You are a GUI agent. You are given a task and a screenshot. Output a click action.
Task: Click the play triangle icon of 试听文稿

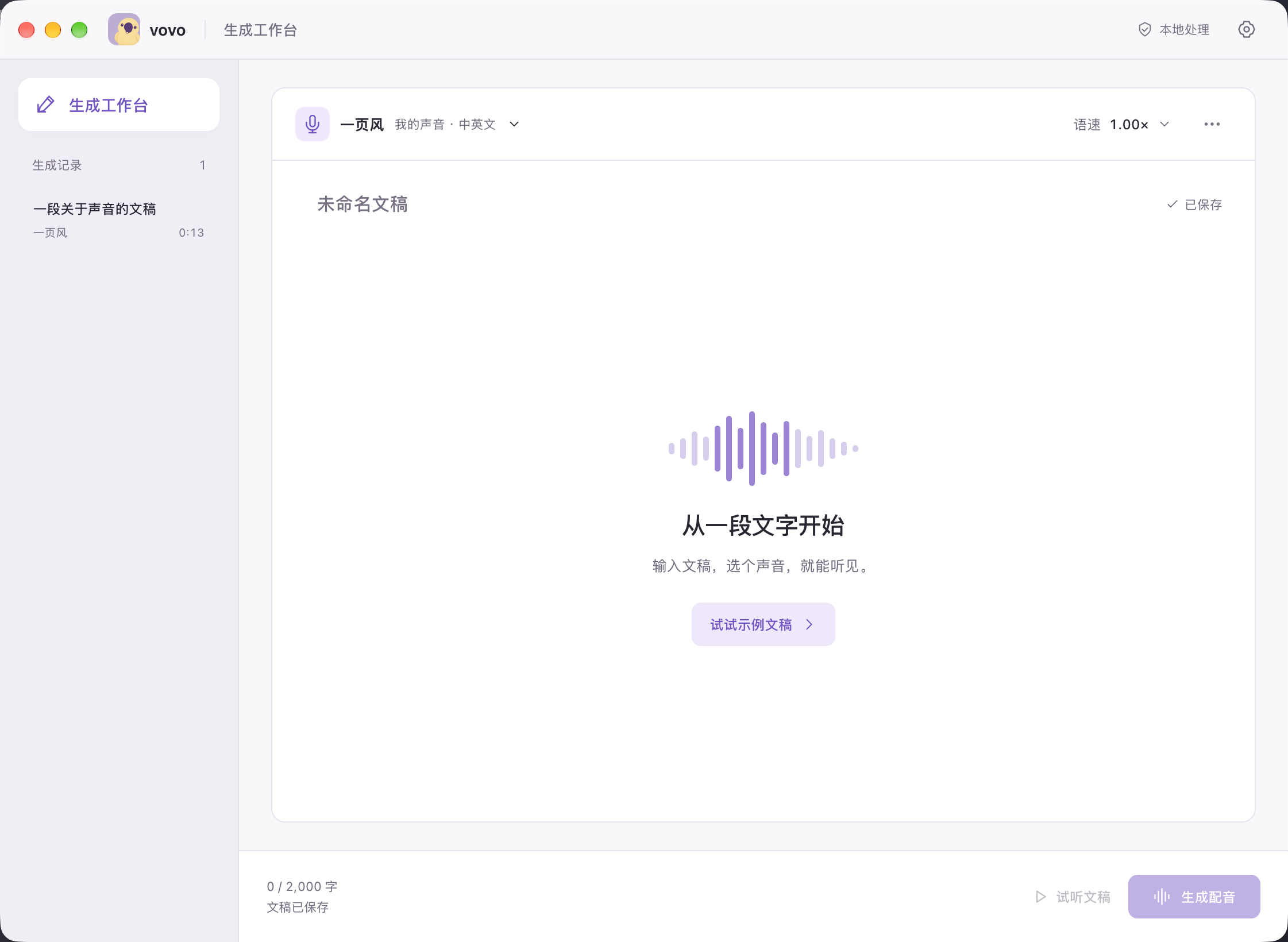1040,897
